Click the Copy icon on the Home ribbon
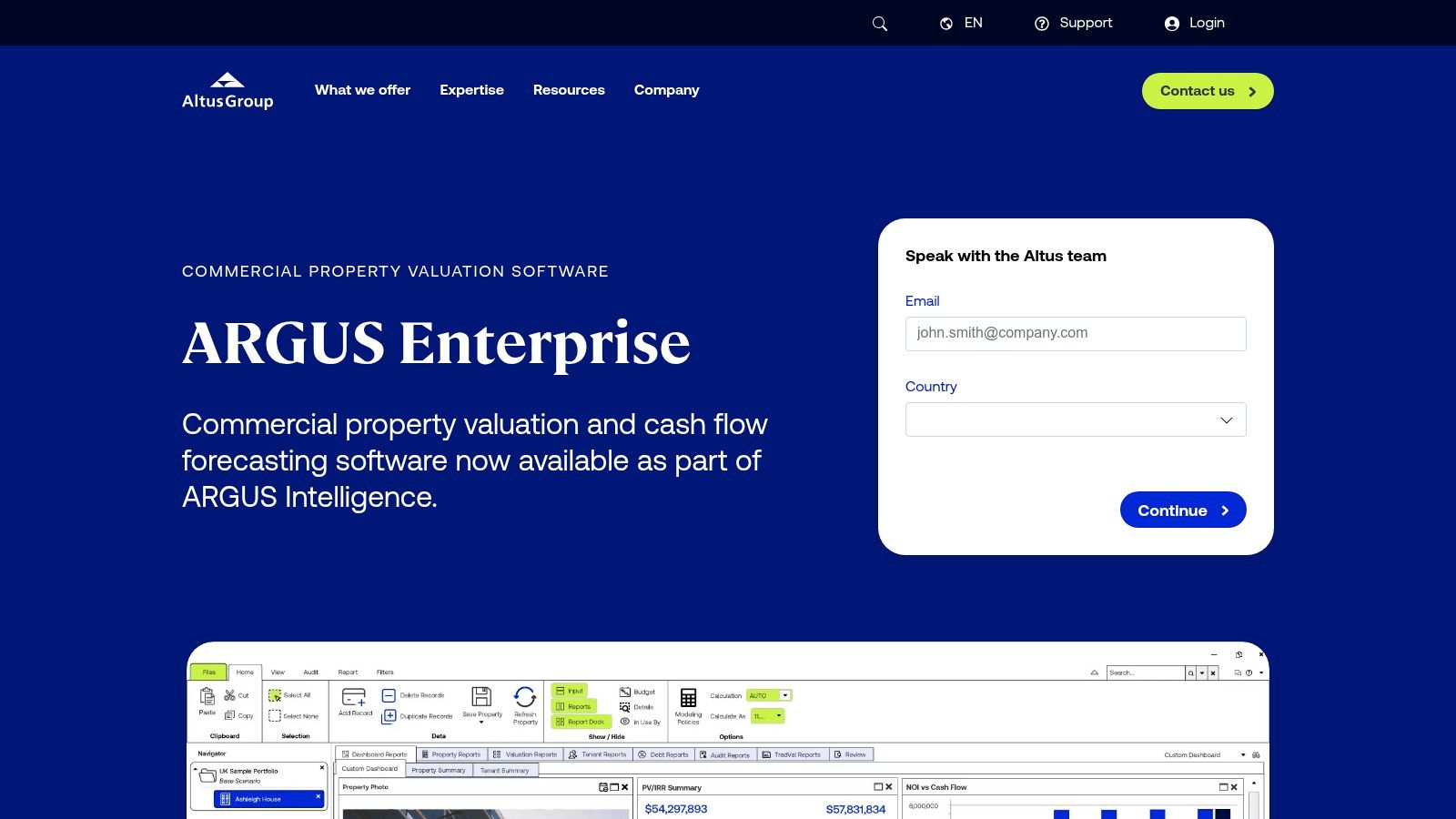The width and height of the screenshot is (1456, 819). [x=228, y=715]
